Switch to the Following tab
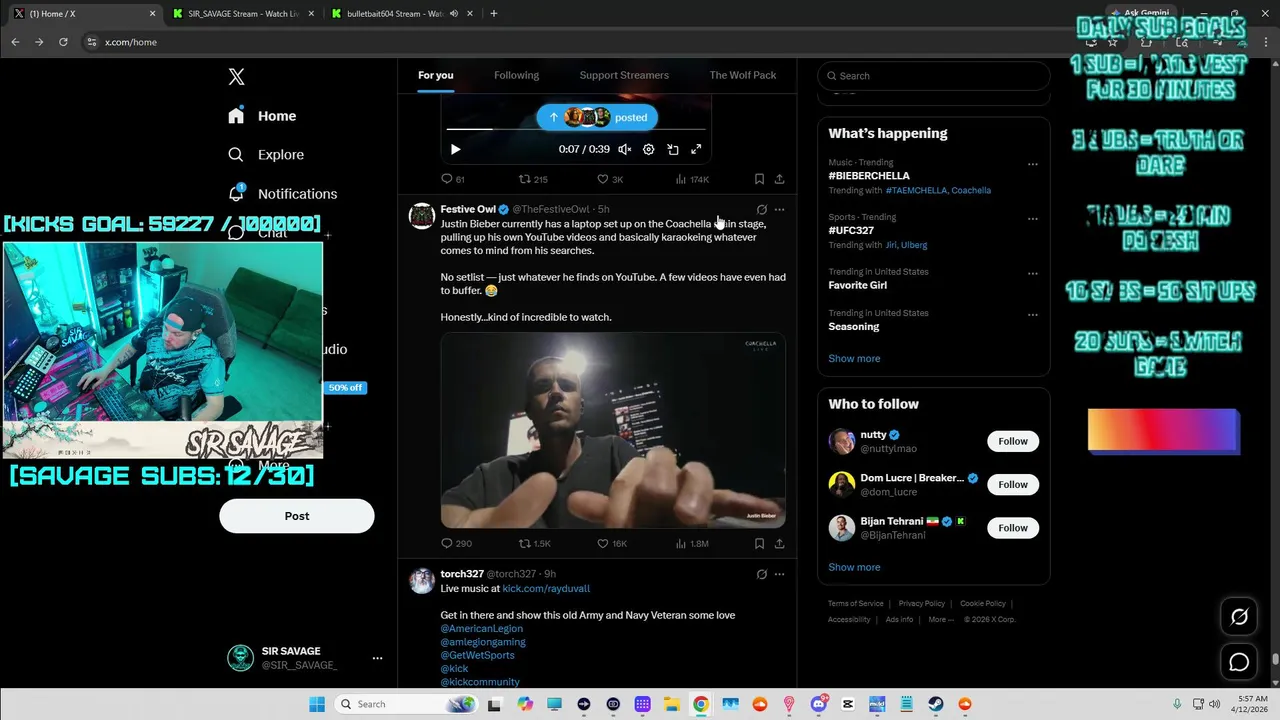Image resolution: width=1280 pixels, height=720 pixels. pyautogui.click(x=516, y=75)
